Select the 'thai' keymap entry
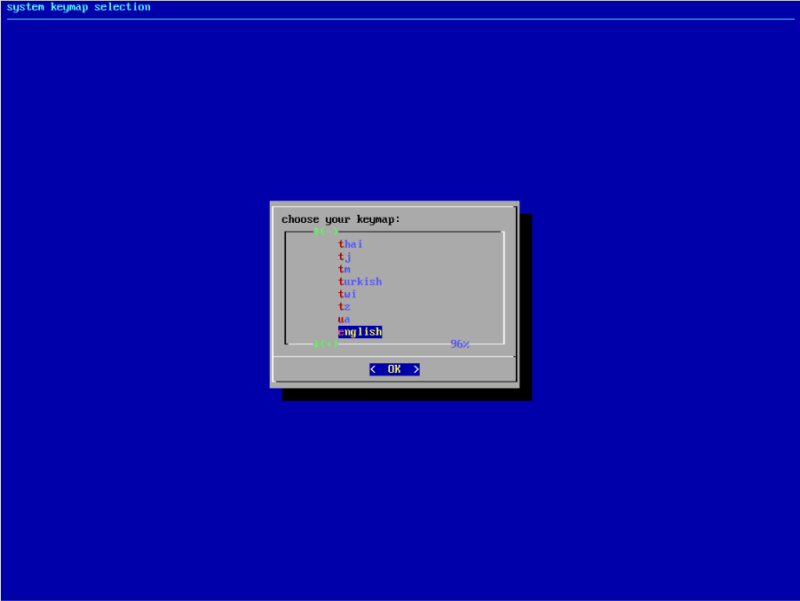 pos(350,243)
